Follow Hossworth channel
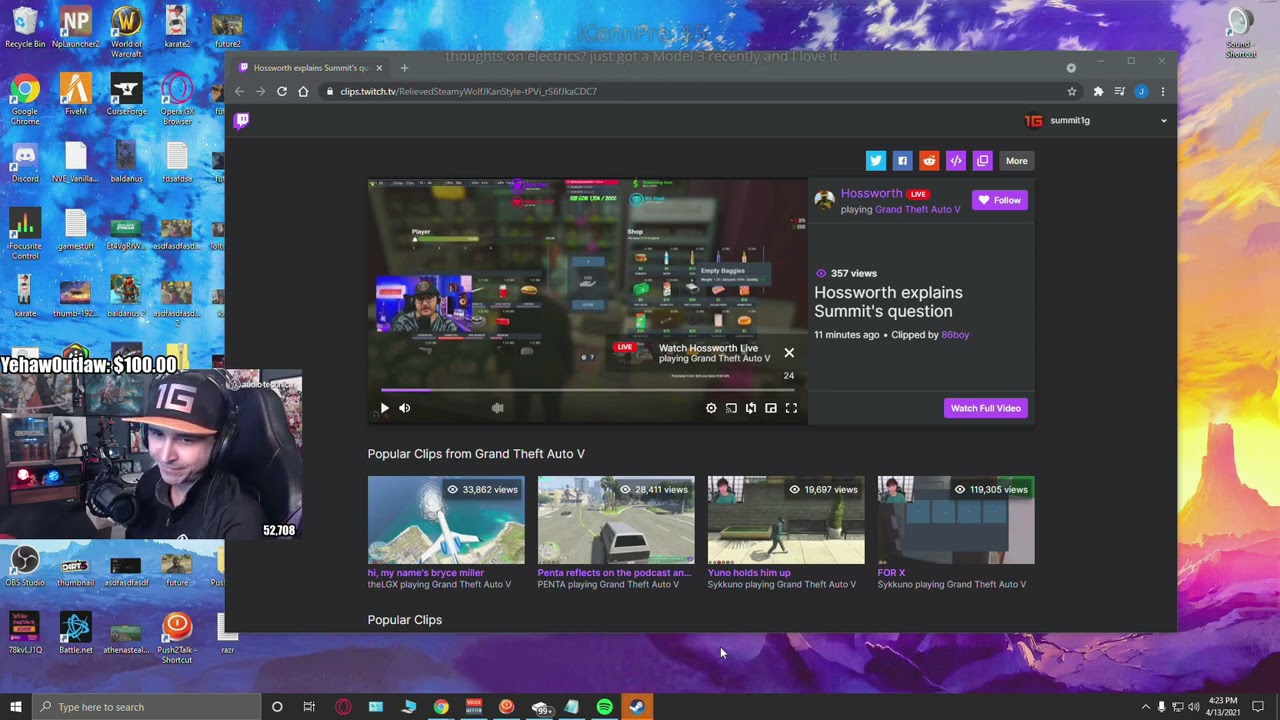This screenshot has height=720, width=1280. coord(1000,200)
